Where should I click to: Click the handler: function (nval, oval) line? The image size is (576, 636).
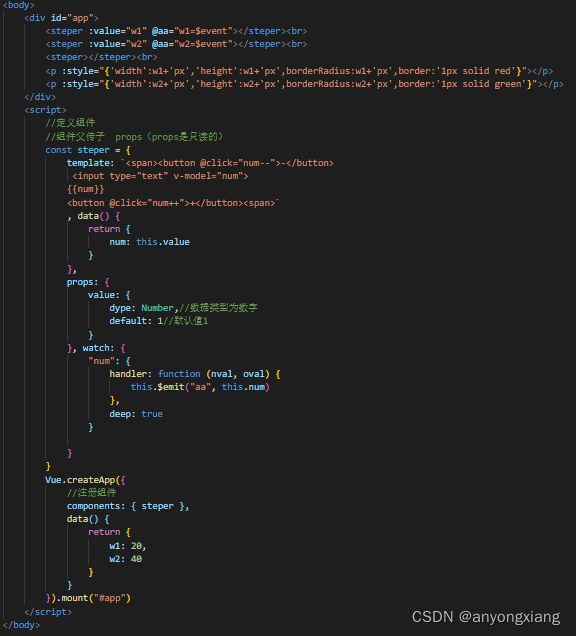(x=195, y=374)
